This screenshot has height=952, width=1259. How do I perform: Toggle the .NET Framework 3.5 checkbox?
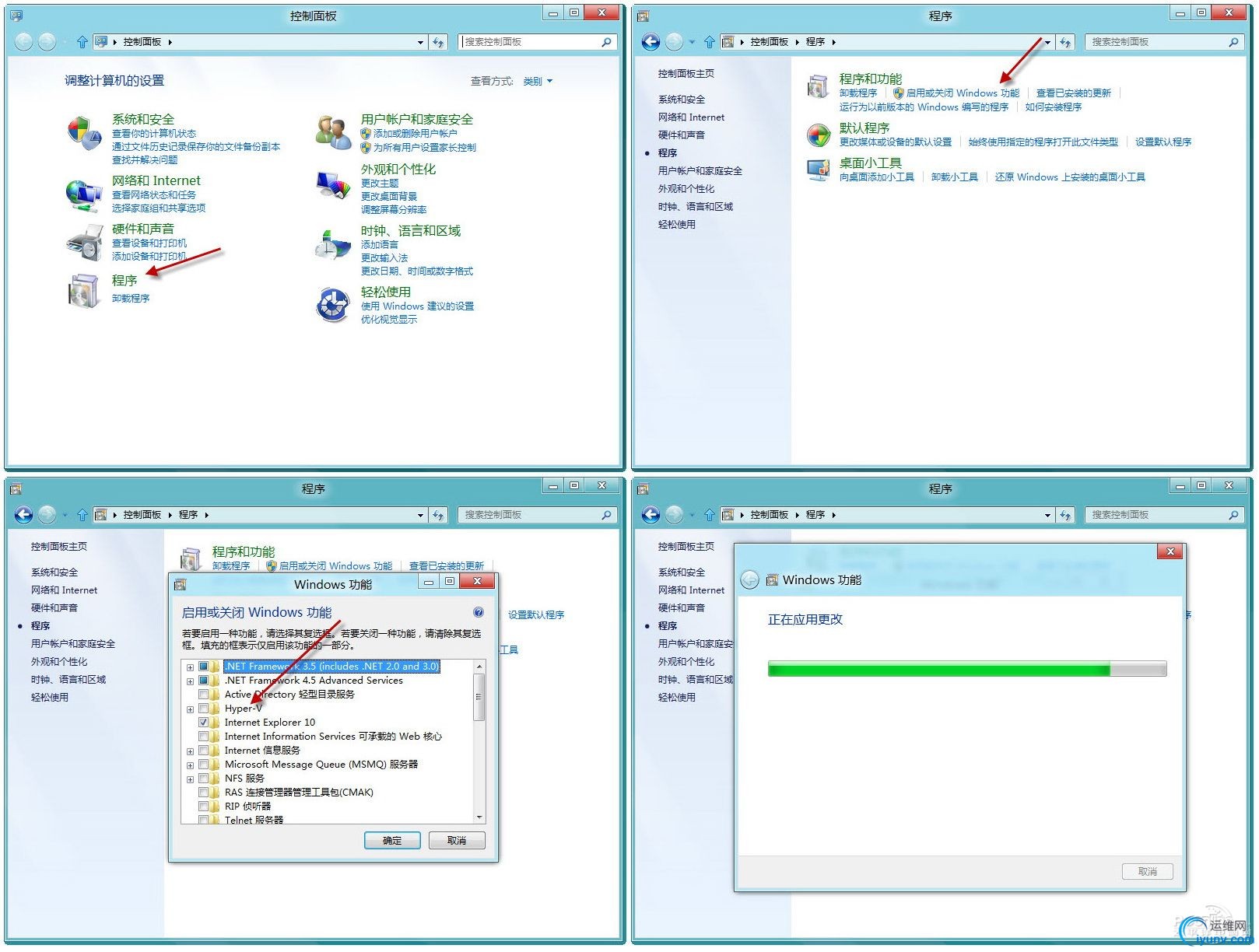point(204,667)
